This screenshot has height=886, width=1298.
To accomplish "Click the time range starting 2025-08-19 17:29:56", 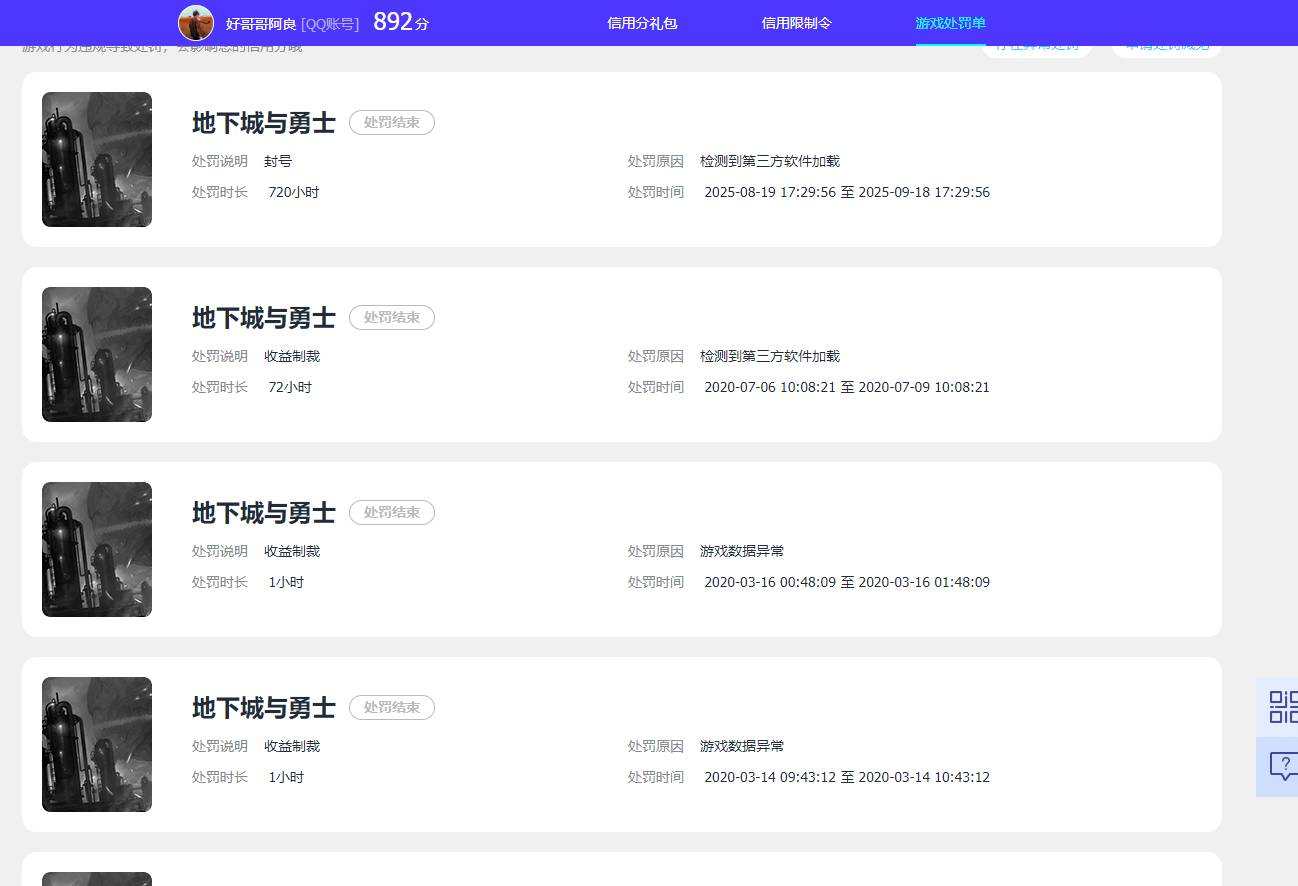I will point(847,192).
